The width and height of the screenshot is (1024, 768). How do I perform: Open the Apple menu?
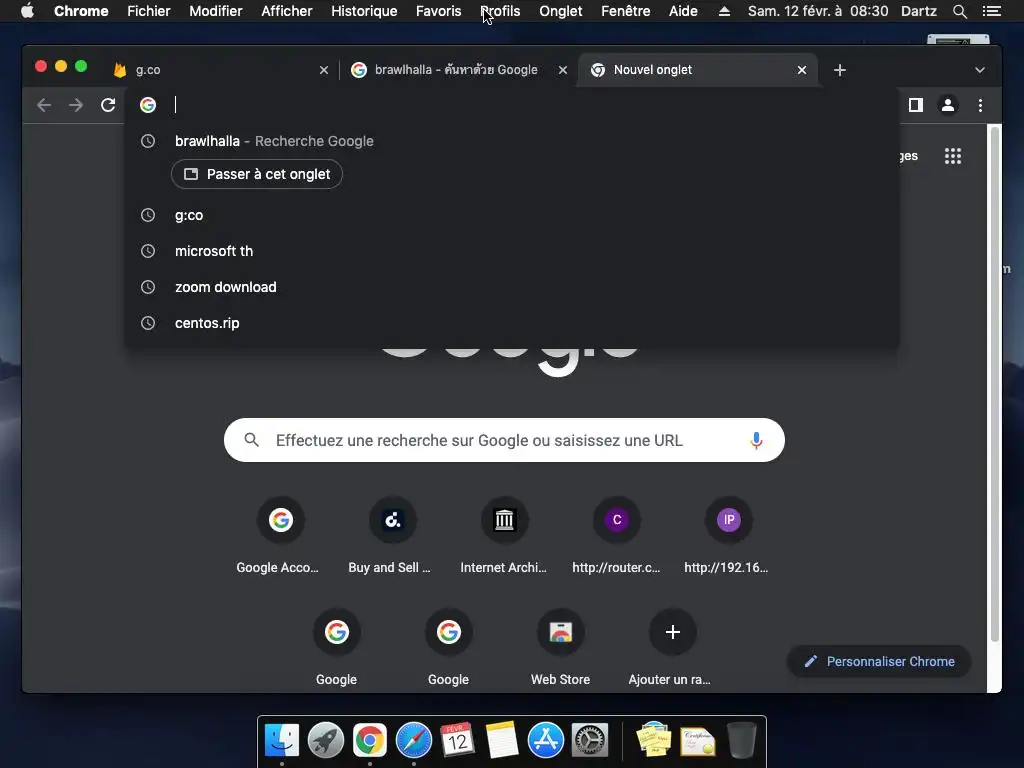pyautogui.click(x=27, y=11)
